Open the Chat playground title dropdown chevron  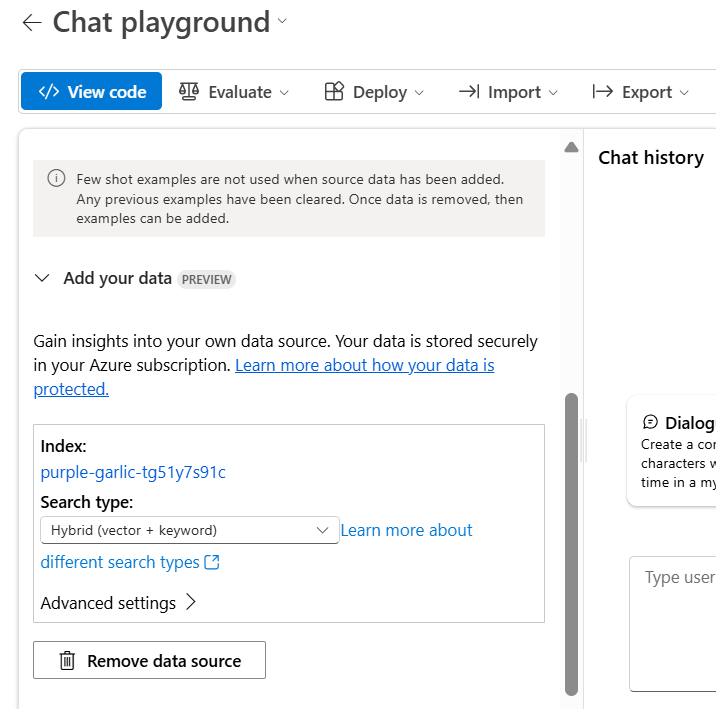point(283,21)
